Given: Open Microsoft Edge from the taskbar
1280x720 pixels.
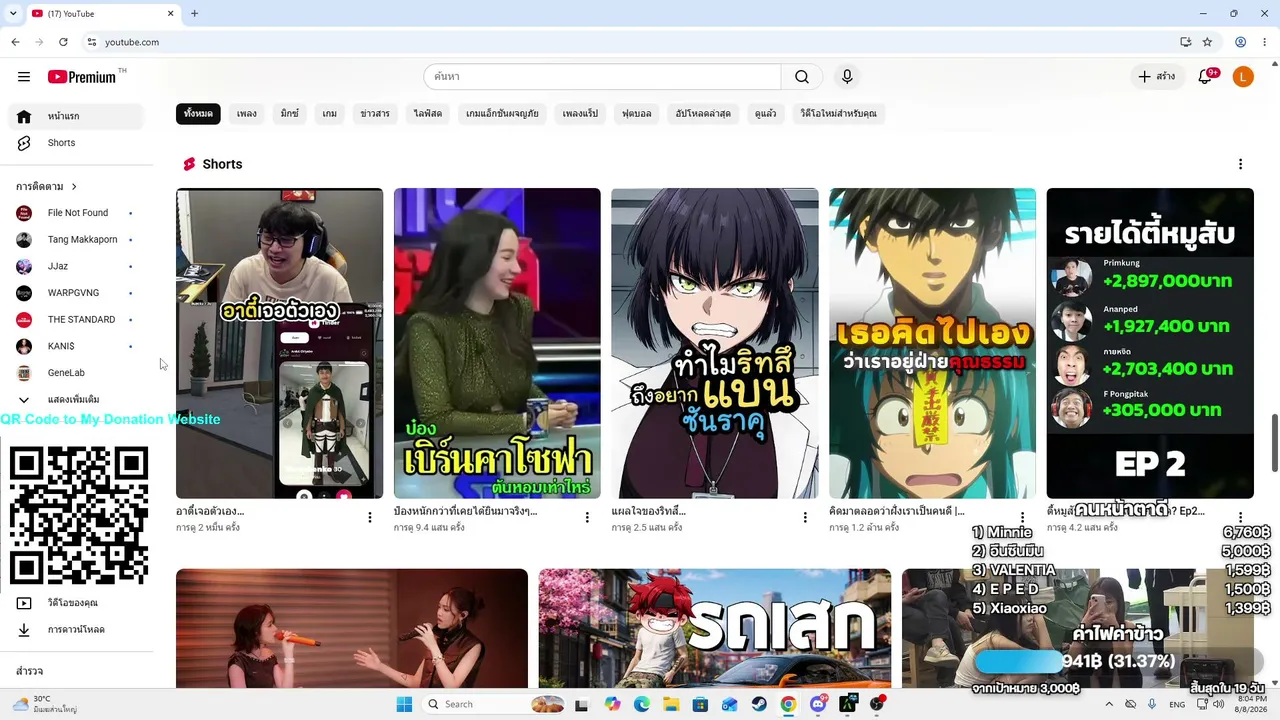Looking at the screenshot, I should (642, 704).
